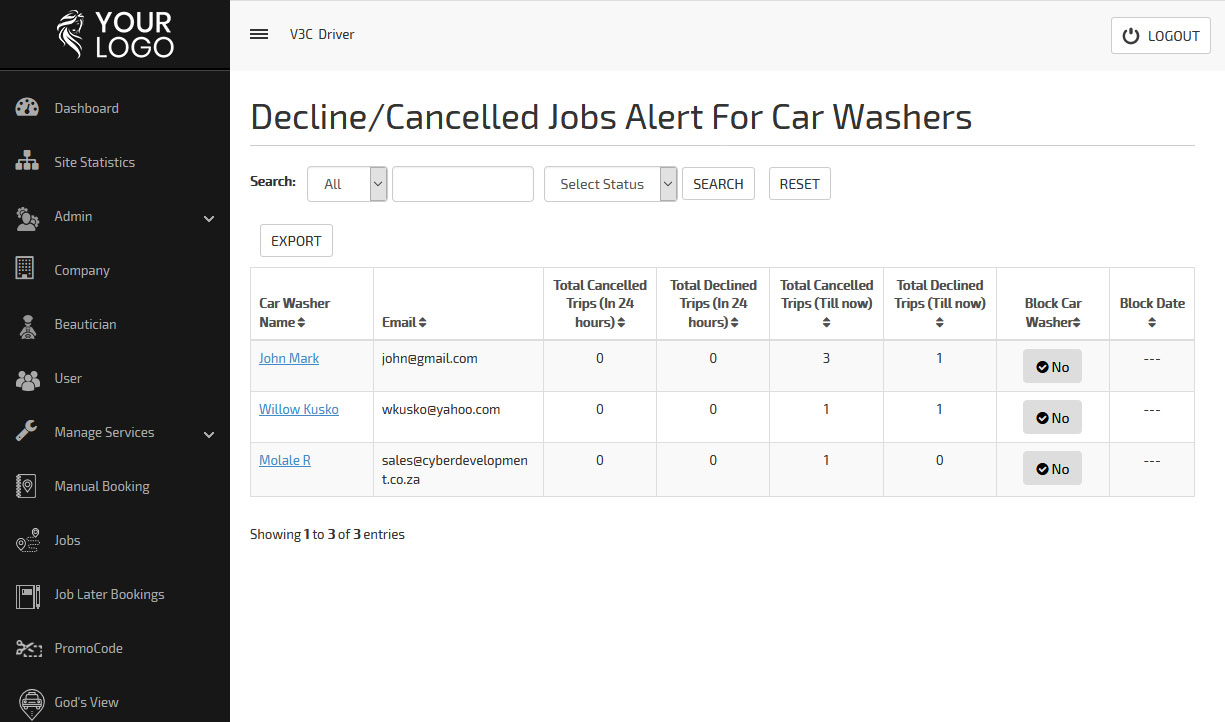Click the EXPORT button
1225x722 pixels.
click(x=296, y=241)
